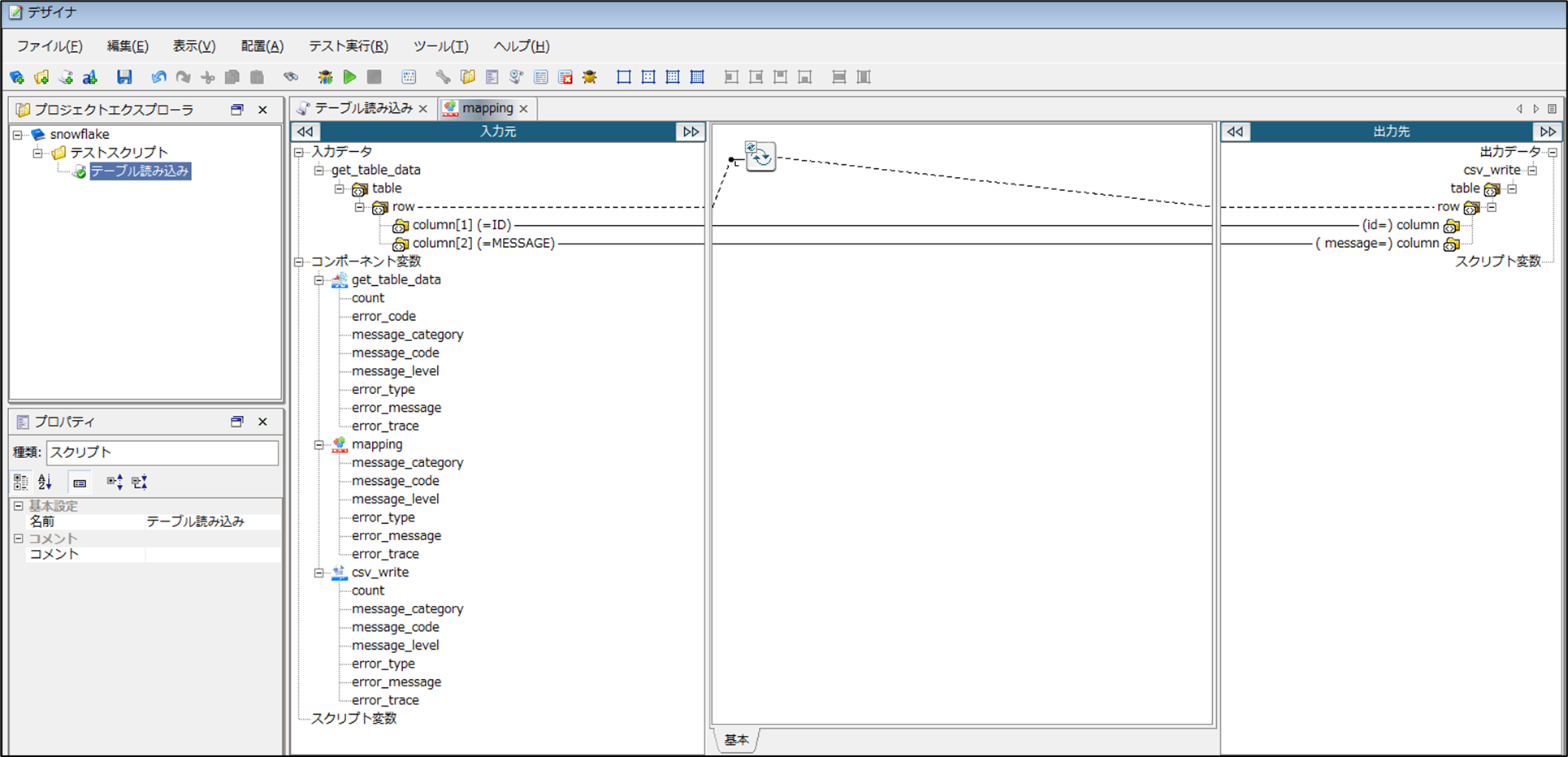This screenshot has width=1568, height=757.
Task: Undock the プロパティ panel
Action: [x=237, y=422]
